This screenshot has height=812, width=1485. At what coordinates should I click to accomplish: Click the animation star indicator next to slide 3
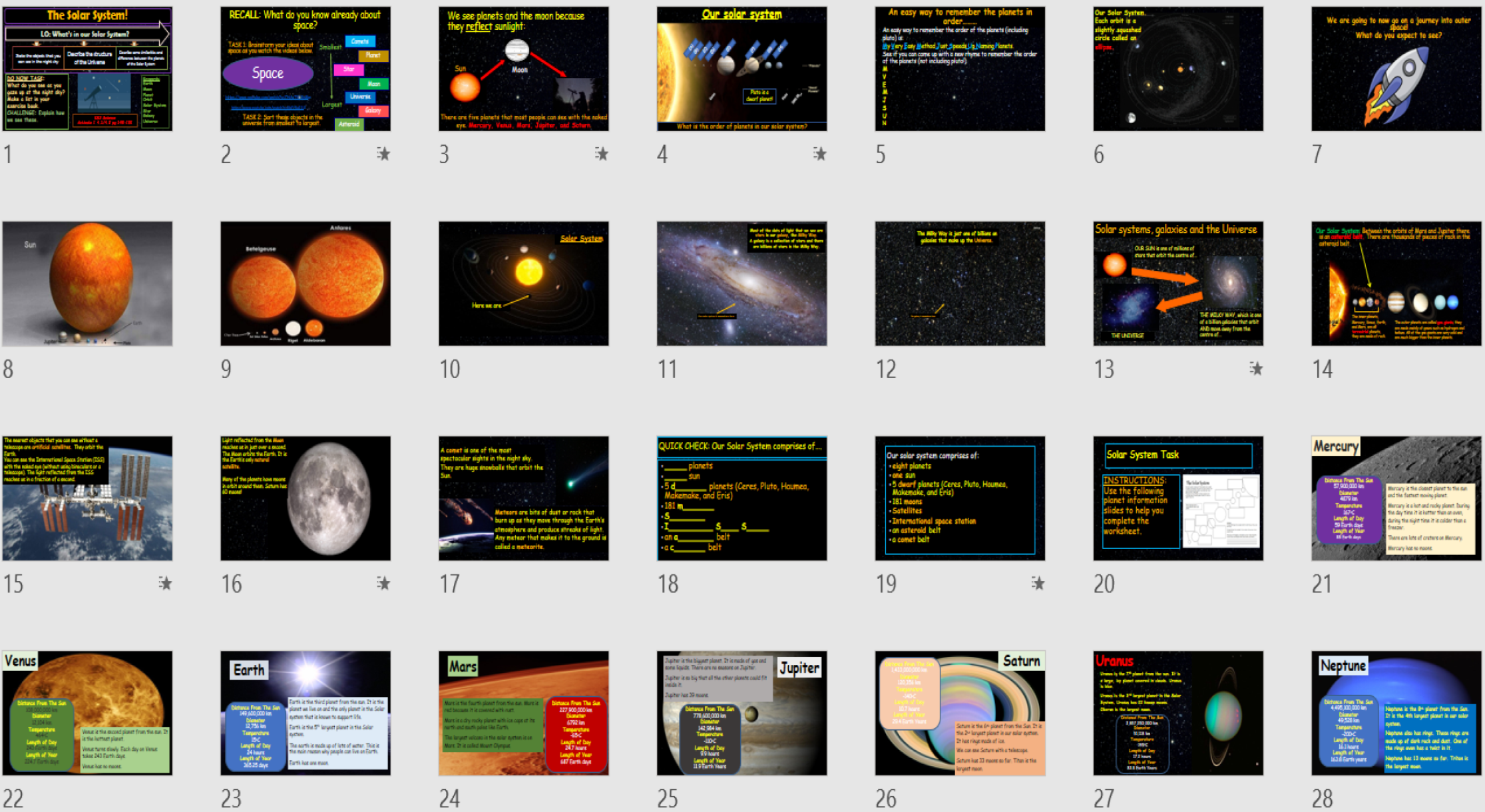pyautogui.click(x=603, y=154)
